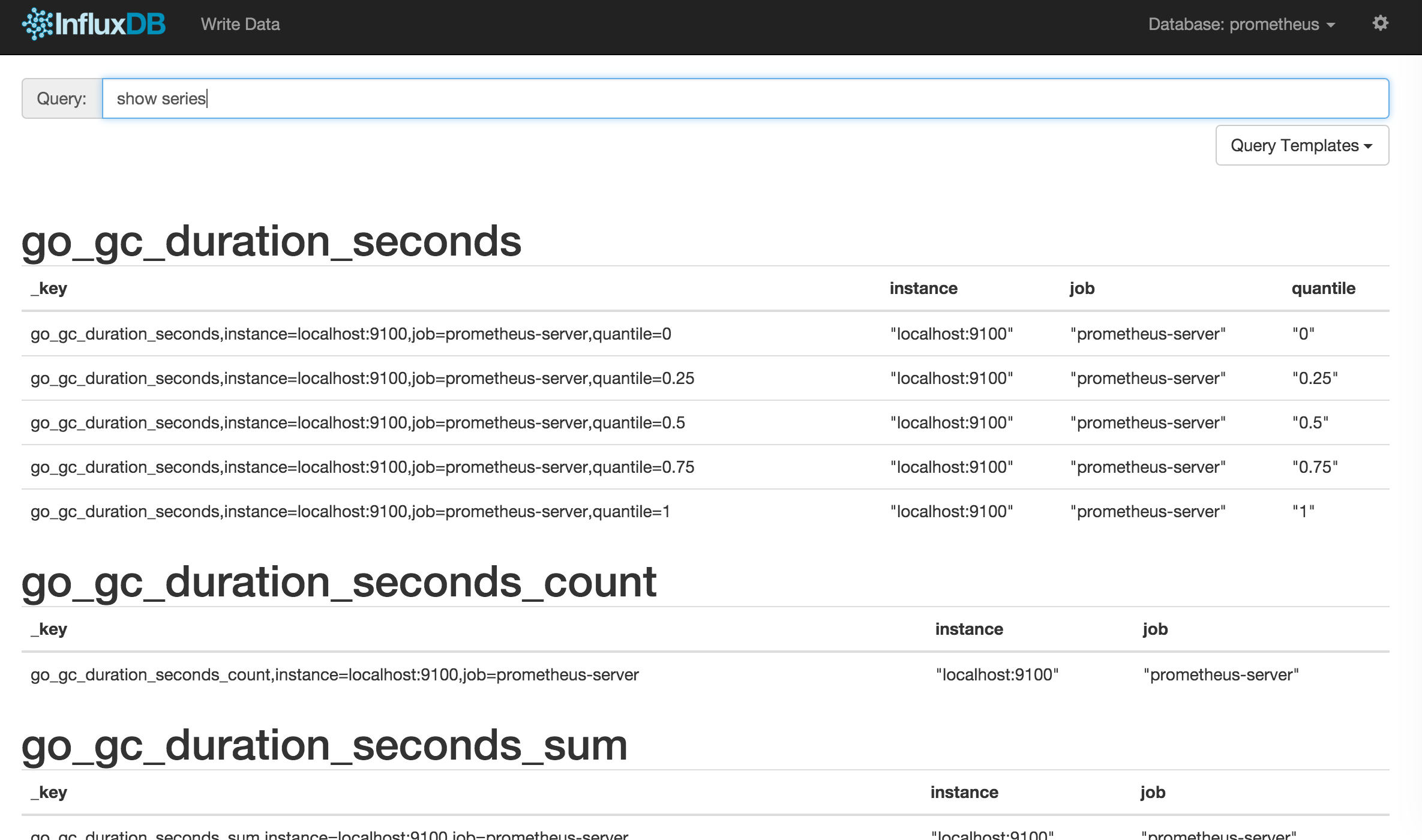Screen dimensions: 1422x840
Task: Select the key ending quantile=0
Action: pyautogui.click(x=351, y=334)
